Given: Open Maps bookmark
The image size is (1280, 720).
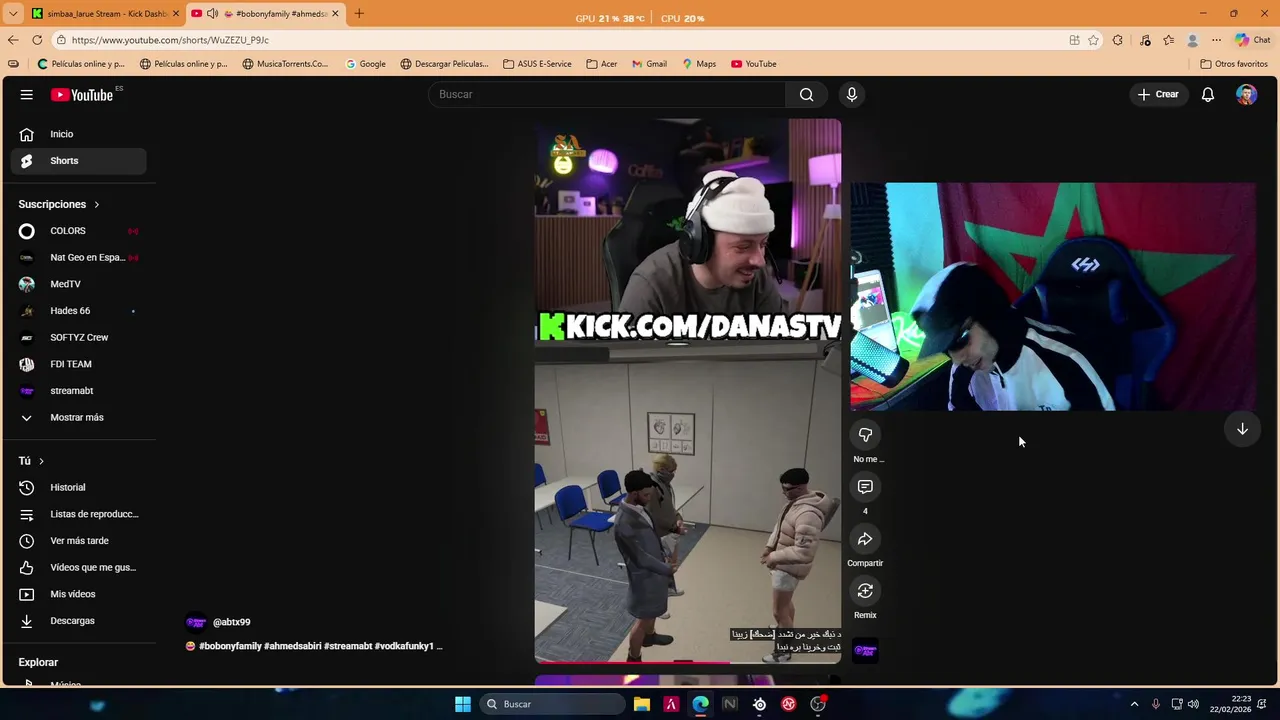Looking at the screenshot, I should (x=699, y=64).
